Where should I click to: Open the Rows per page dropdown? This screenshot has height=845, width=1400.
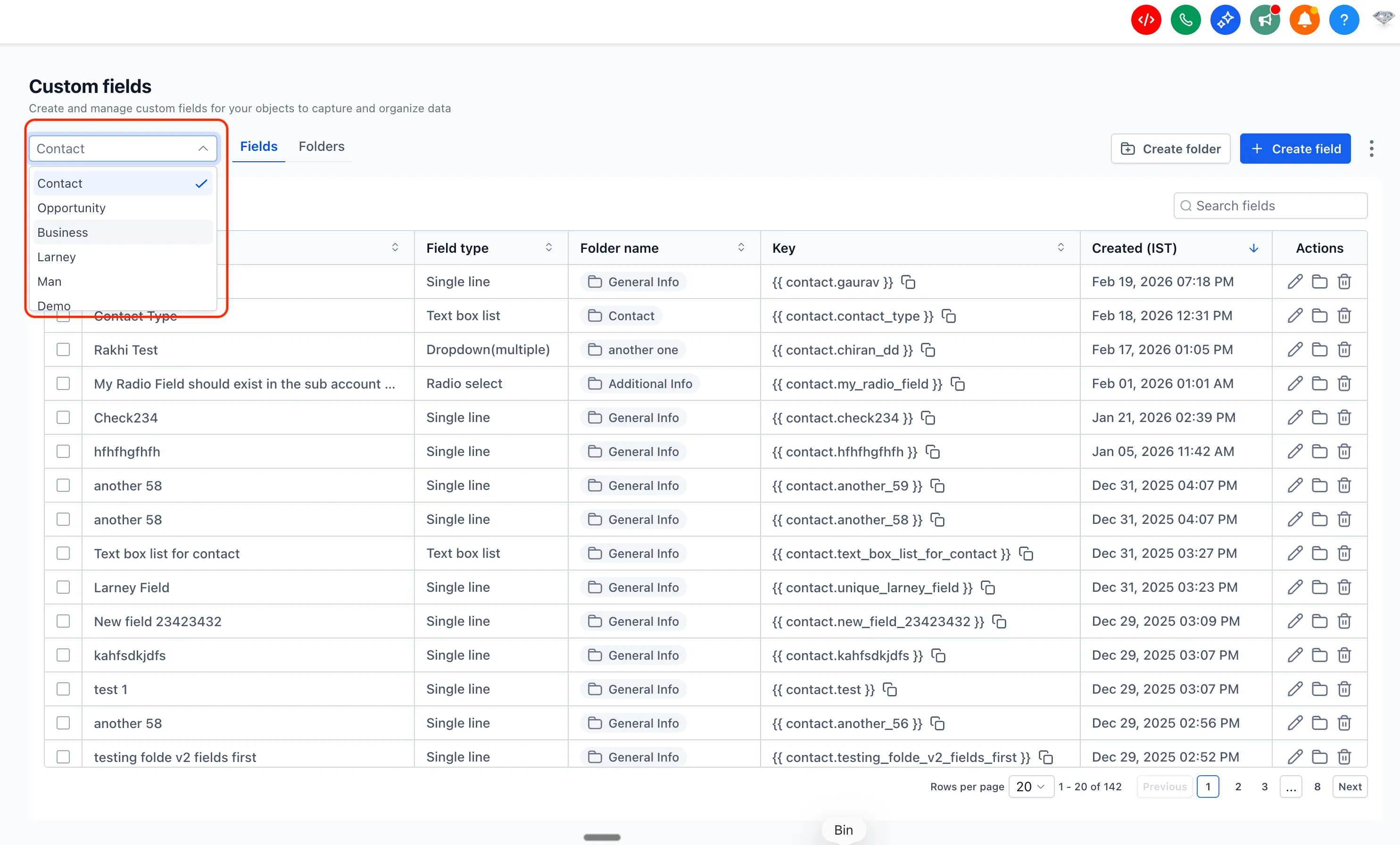[1031, 787]
